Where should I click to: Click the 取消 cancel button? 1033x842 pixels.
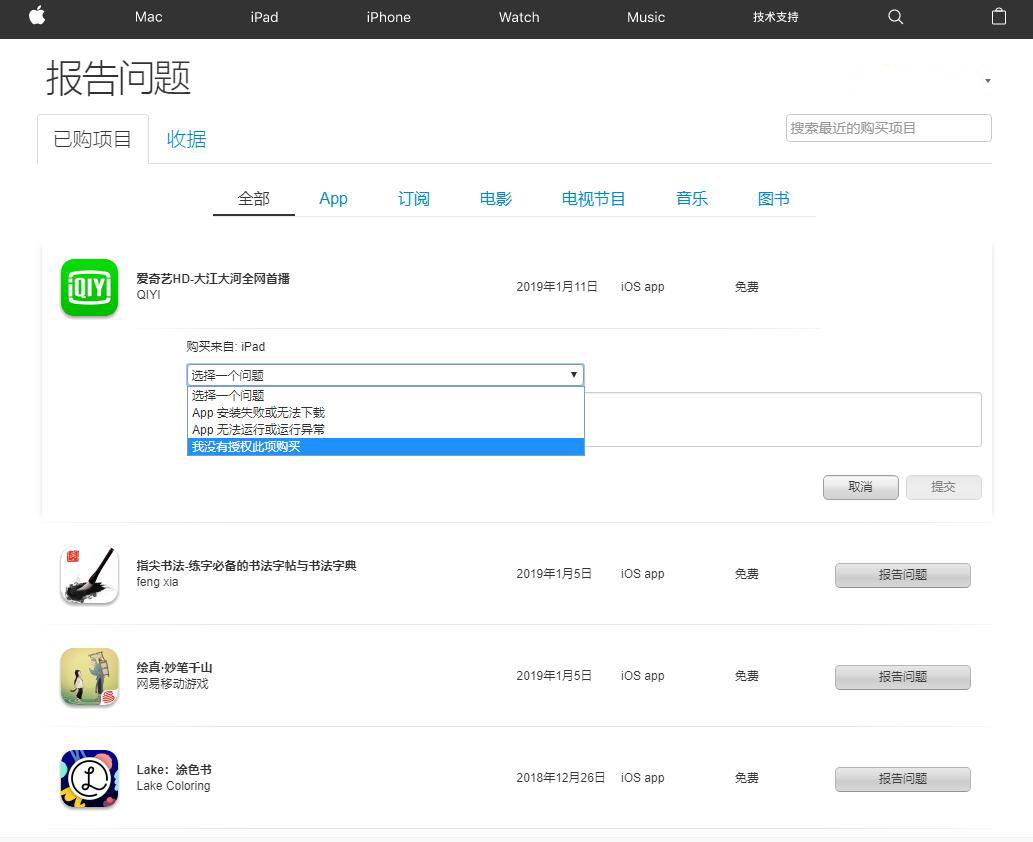(860, 487)
